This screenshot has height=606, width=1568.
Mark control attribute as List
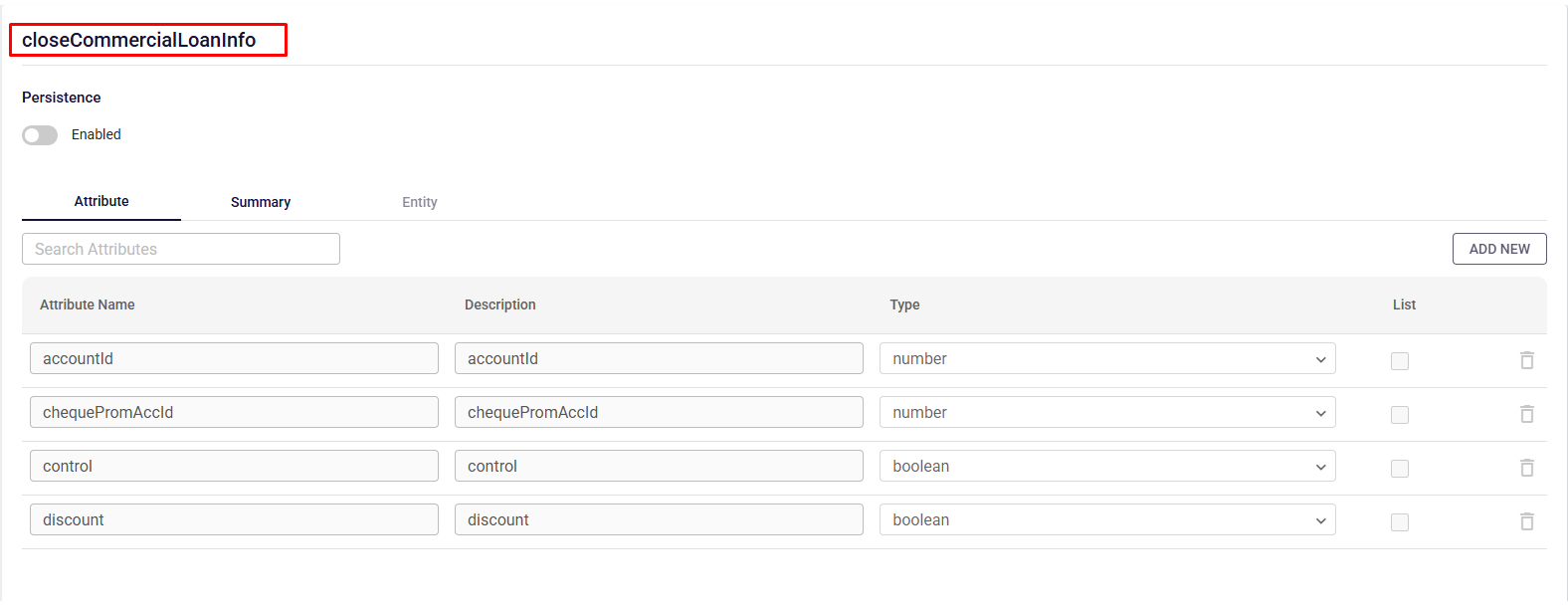tap(1399, 469)
